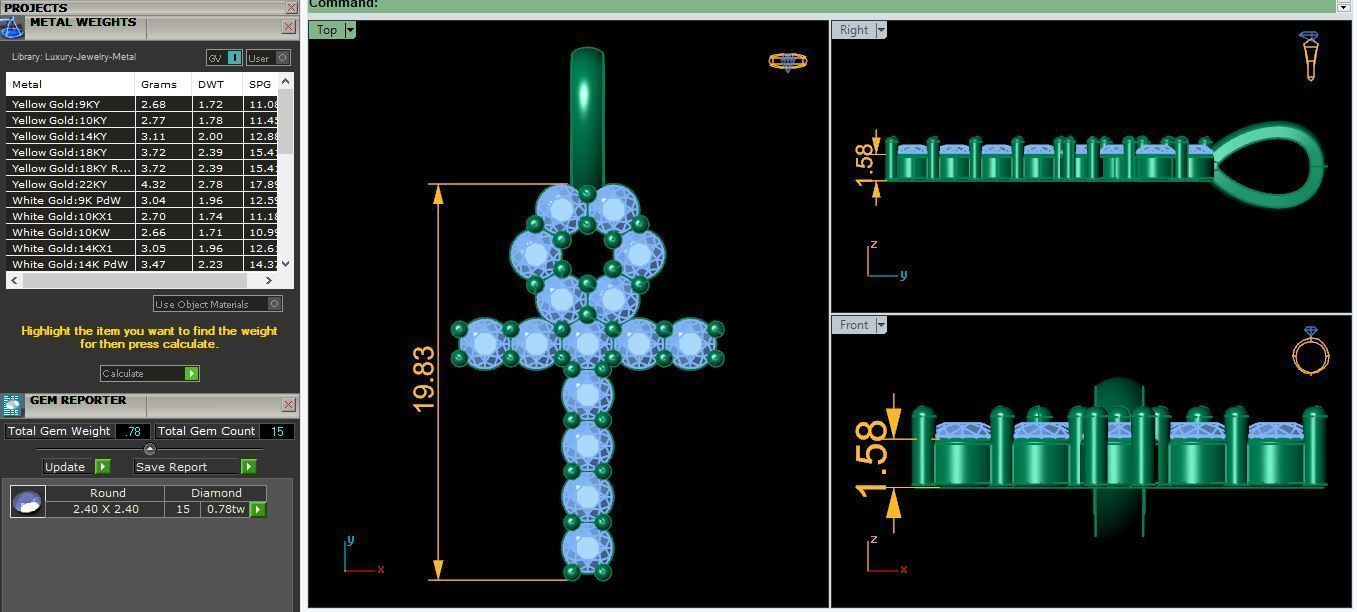
Task: Click the metal list scroll down arrow
Action: pyautogui.click(x=286, y=264)
